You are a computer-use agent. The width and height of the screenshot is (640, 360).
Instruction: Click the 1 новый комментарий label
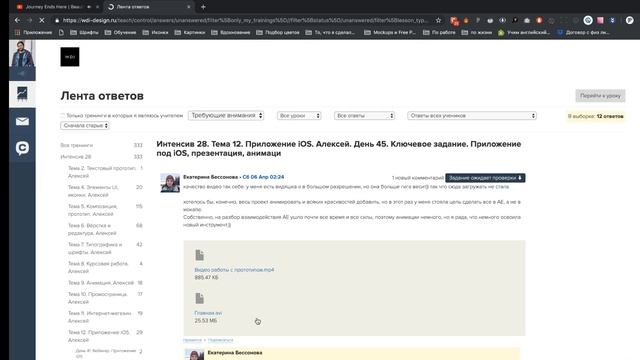click(418, 178)
